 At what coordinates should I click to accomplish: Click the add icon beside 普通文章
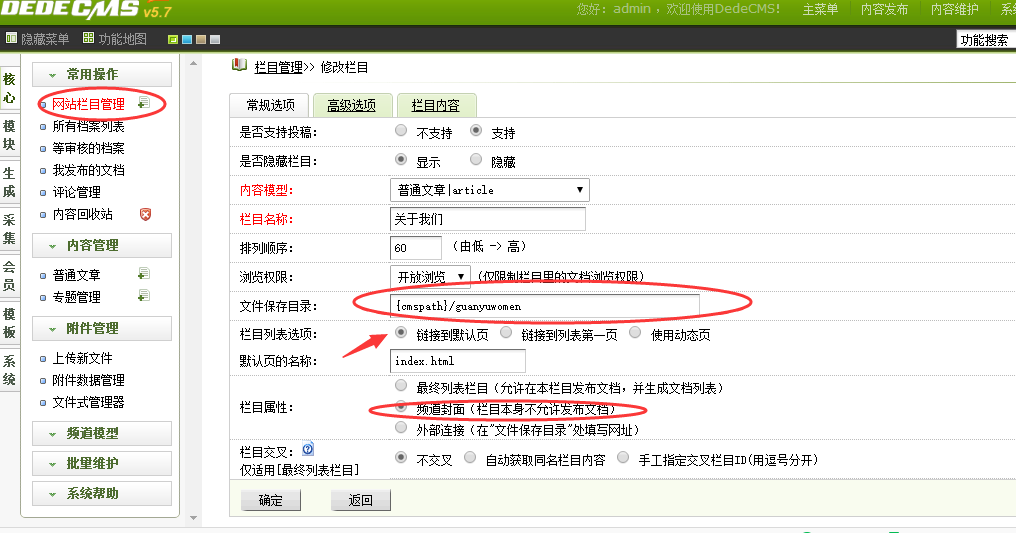[144, 274]
